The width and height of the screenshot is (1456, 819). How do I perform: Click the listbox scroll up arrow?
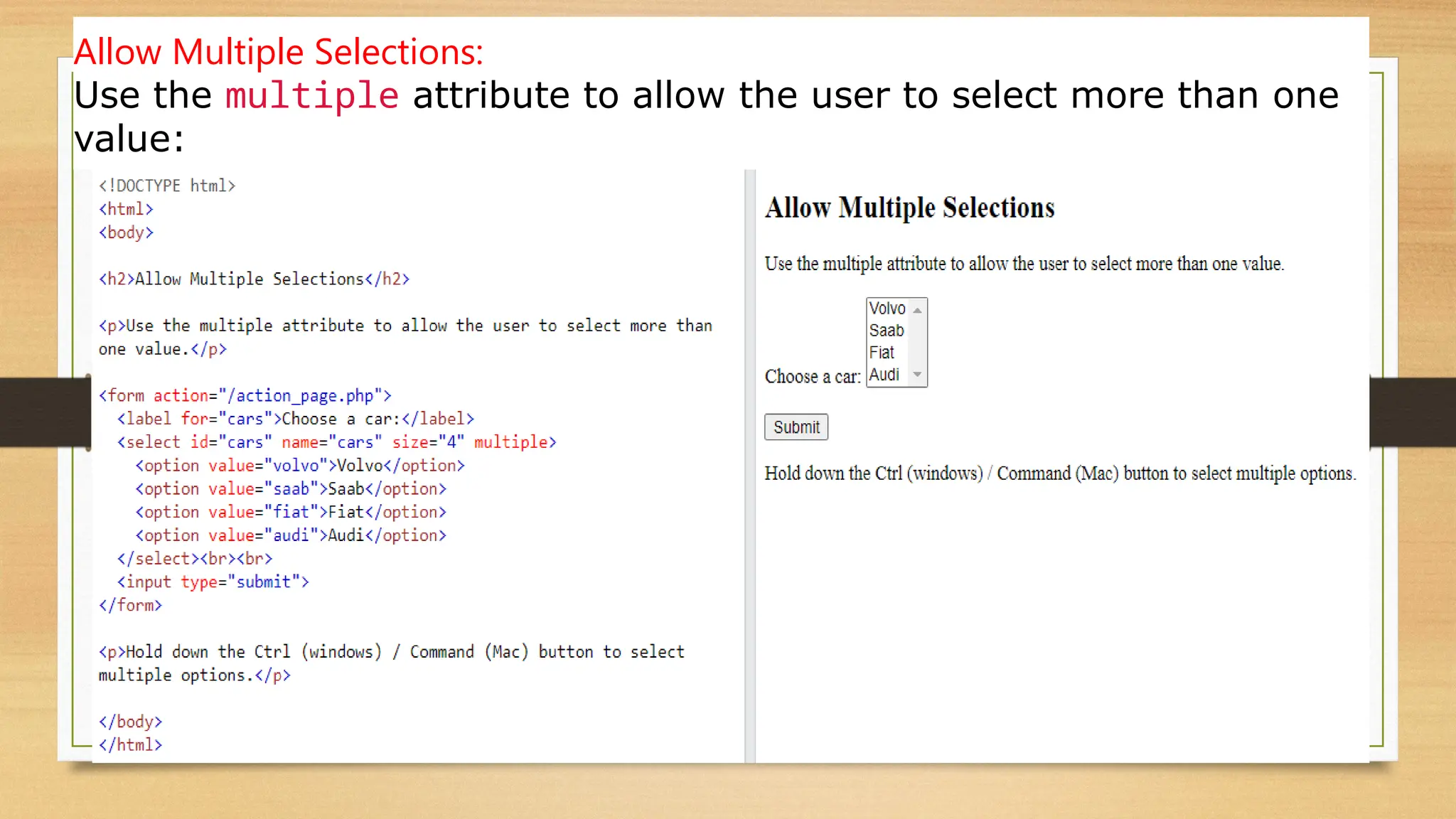918,310
